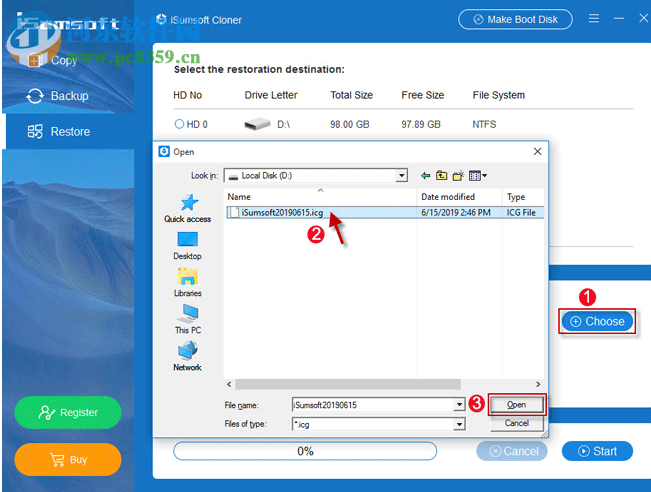Open This PC in places bar
Viewport: 651px width, 492px height.
point(188,319)
